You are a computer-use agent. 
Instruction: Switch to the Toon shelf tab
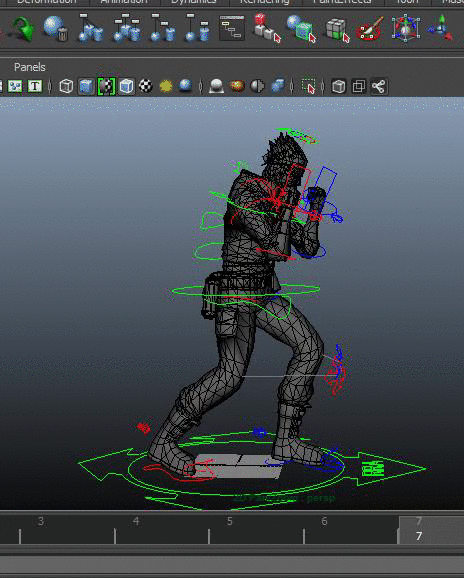pyautogui.click(x=407, y=2)
